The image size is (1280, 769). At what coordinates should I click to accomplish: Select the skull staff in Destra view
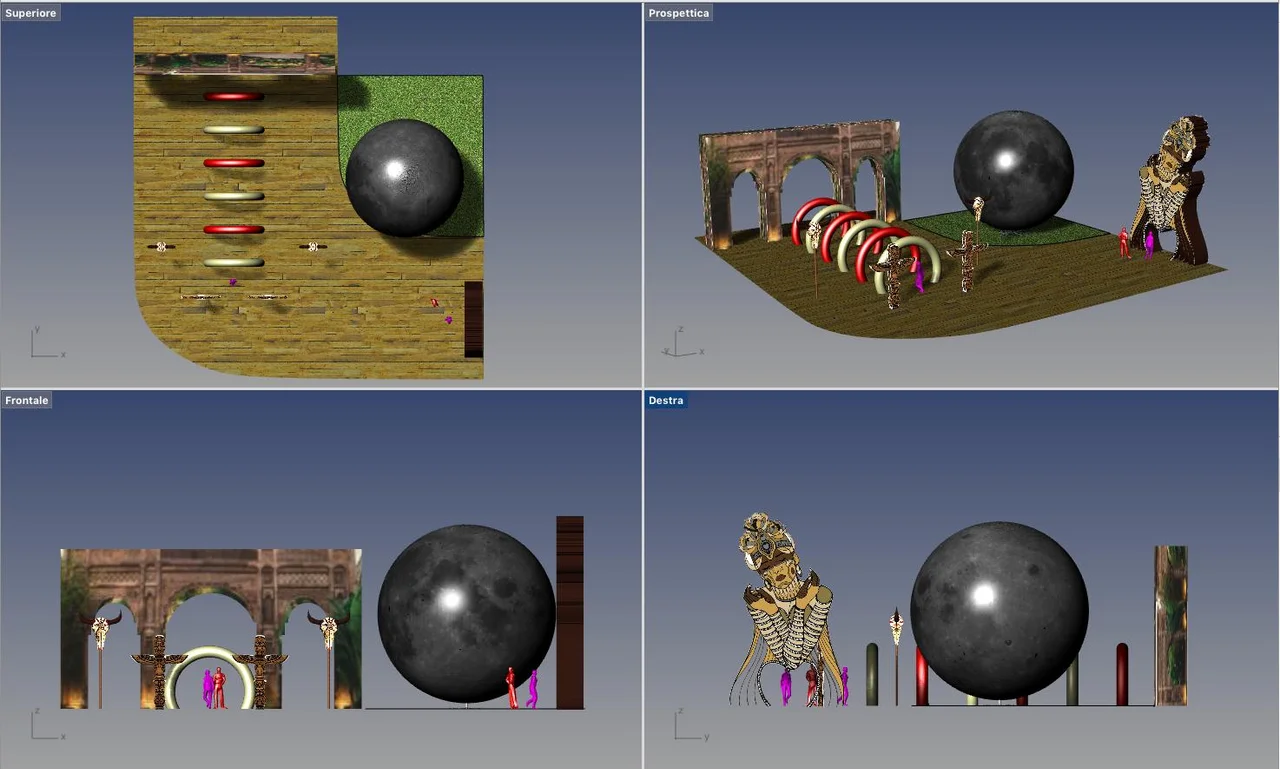tap(896, 655)
